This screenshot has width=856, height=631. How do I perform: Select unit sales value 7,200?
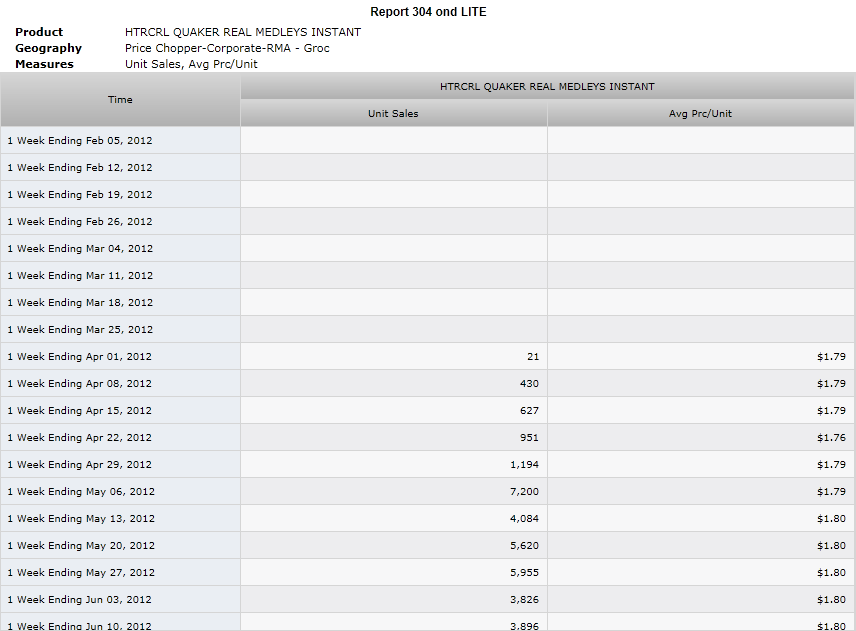tap(525, 492)
